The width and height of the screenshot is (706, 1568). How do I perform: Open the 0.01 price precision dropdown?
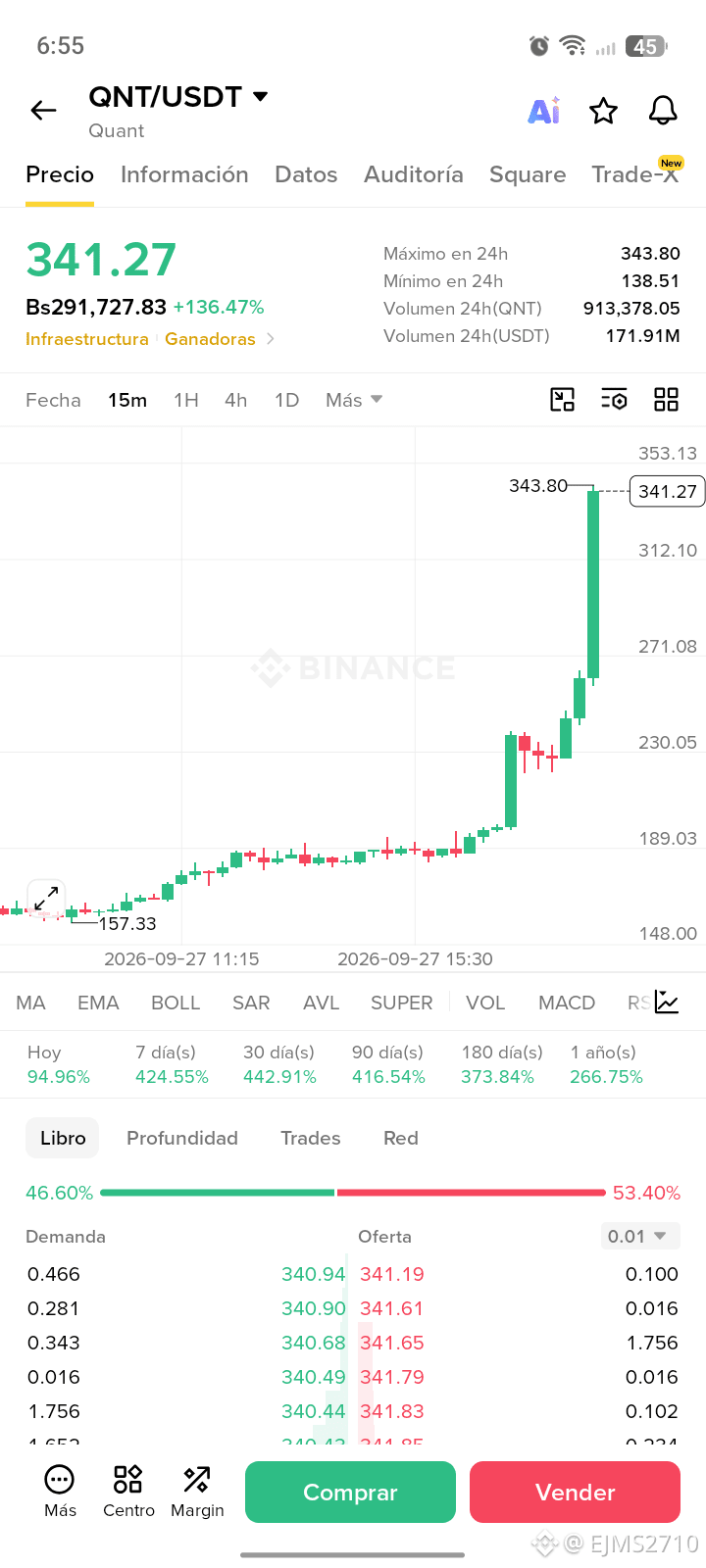click(640, 1236)
